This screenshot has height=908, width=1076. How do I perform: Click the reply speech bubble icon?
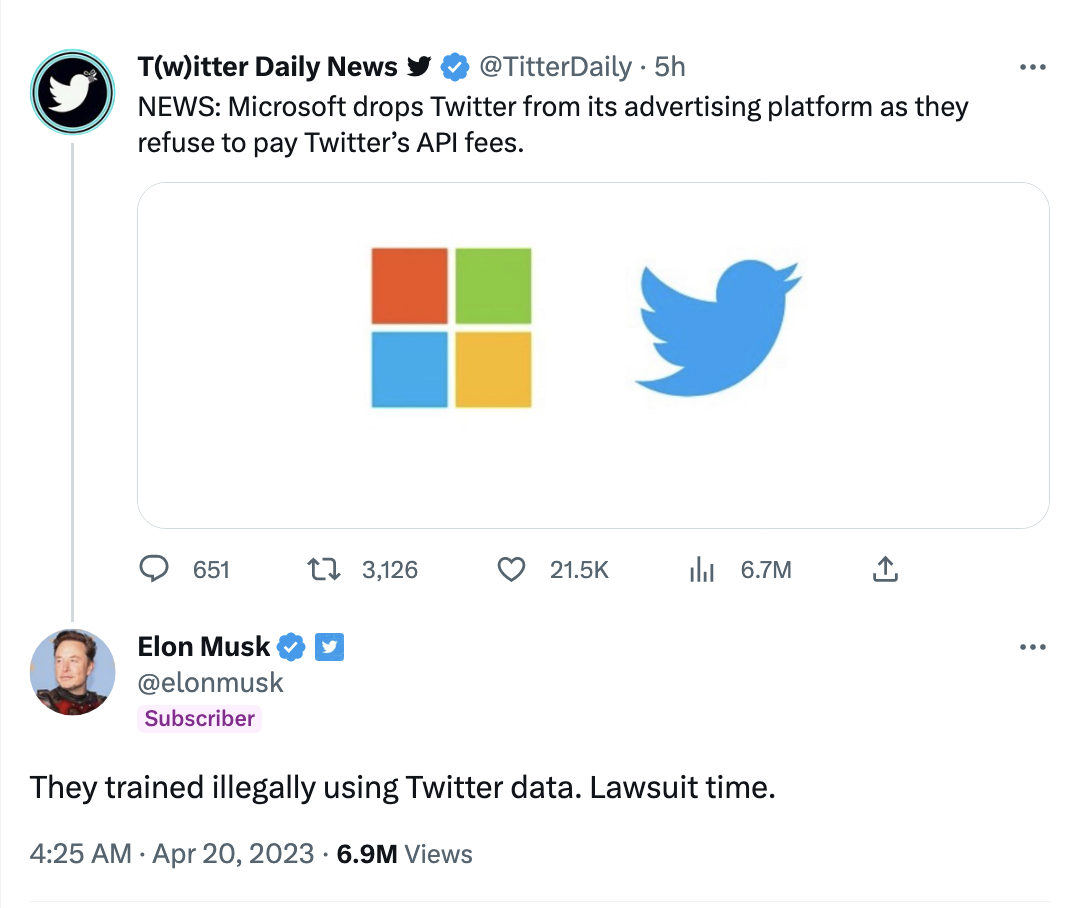pos(154,569)
